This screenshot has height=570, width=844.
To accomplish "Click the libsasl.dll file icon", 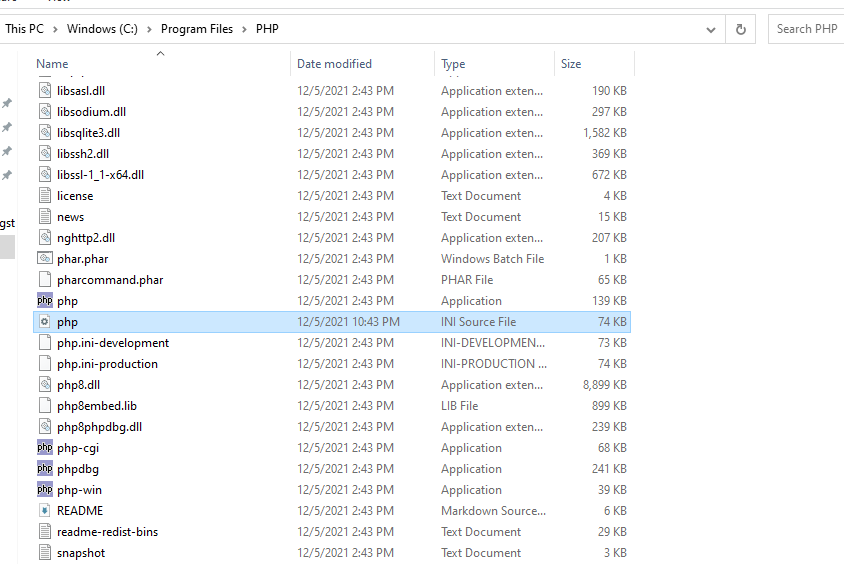I will [45, 90].
